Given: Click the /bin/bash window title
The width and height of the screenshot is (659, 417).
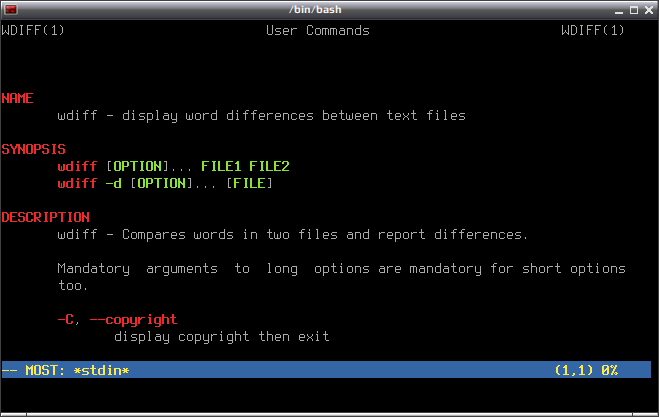Looking at the screenshot, I should coord(315,9).
